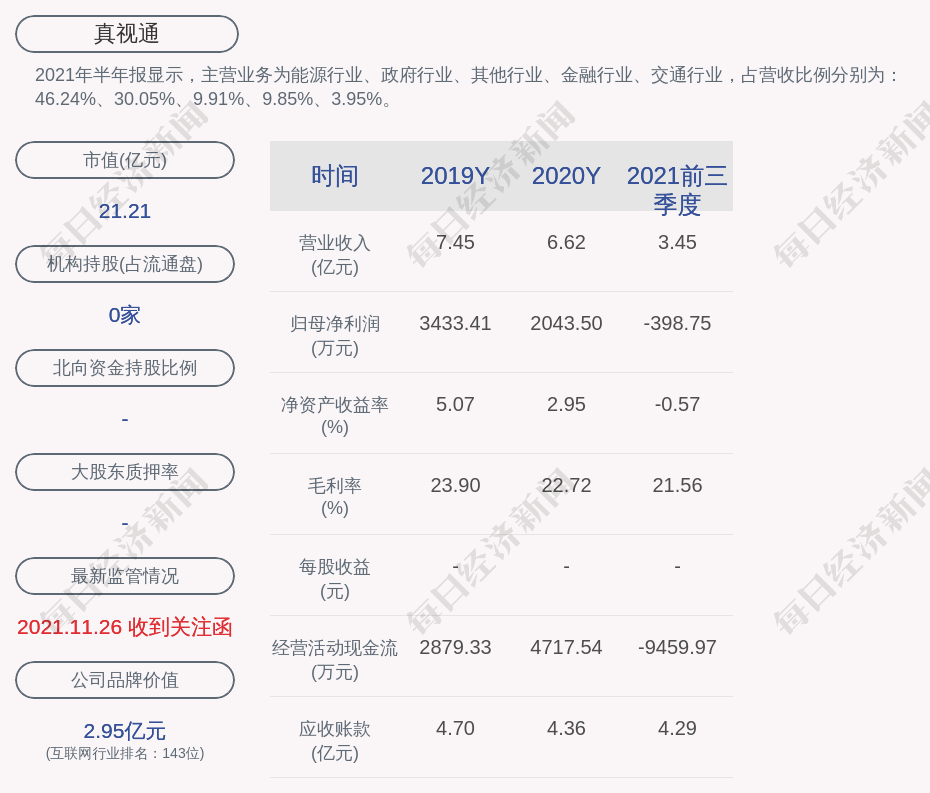Click gross margin value 22.72
Screen dimensions: 930x793
point(566,485)
